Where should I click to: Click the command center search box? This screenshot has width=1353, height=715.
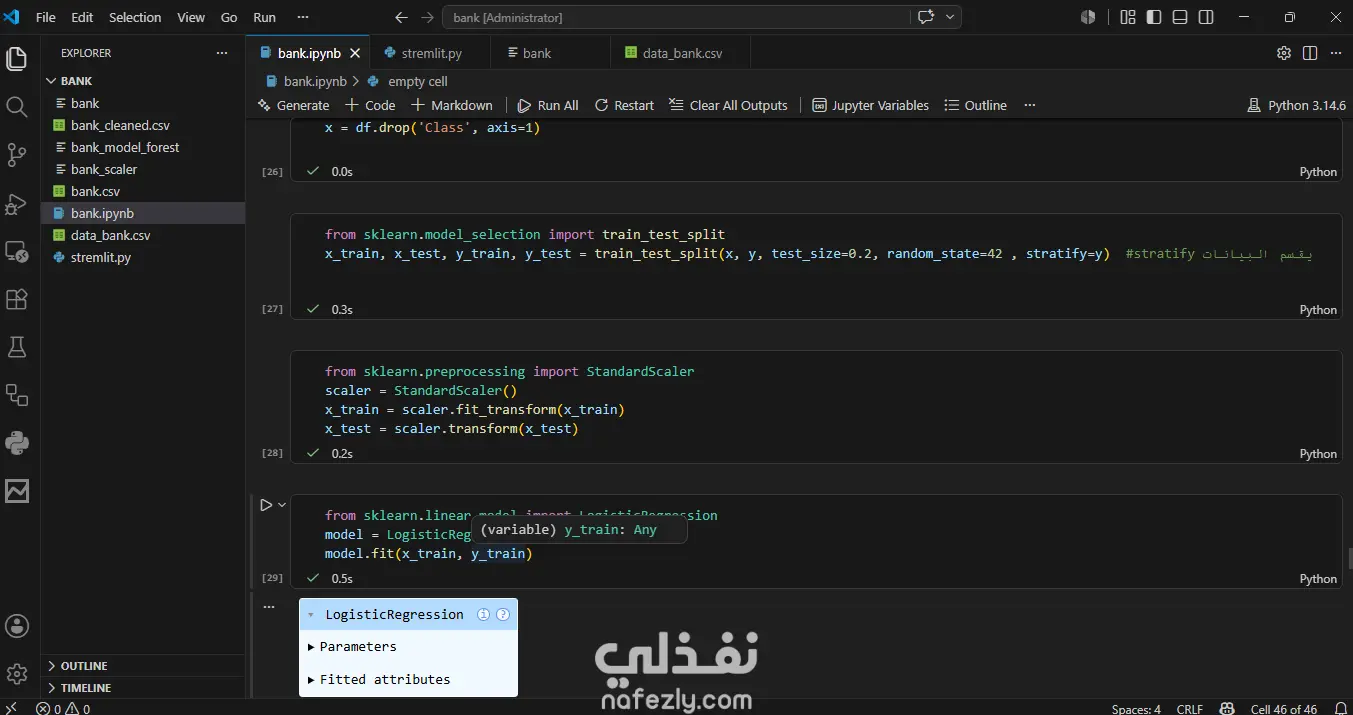(x=676, y=17)
